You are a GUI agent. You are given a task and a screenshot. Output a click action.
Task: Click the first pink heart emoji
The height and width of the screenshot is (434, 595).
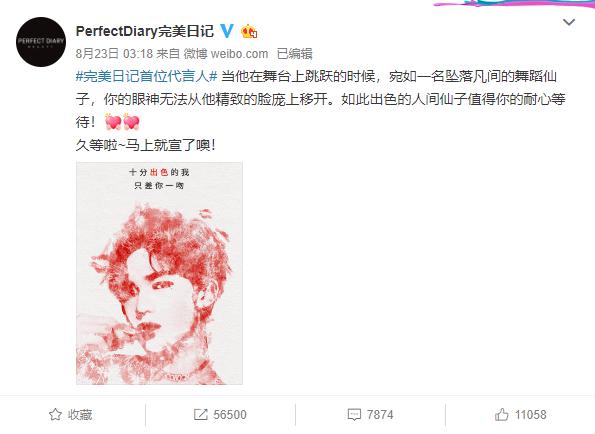(x=113, y=122)
